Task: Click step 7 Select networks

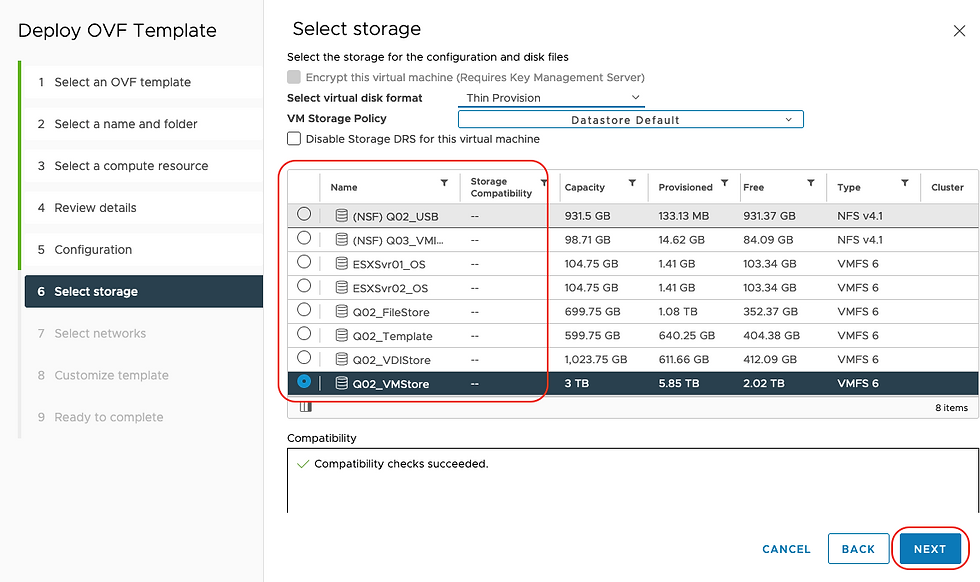Action: 142,333
